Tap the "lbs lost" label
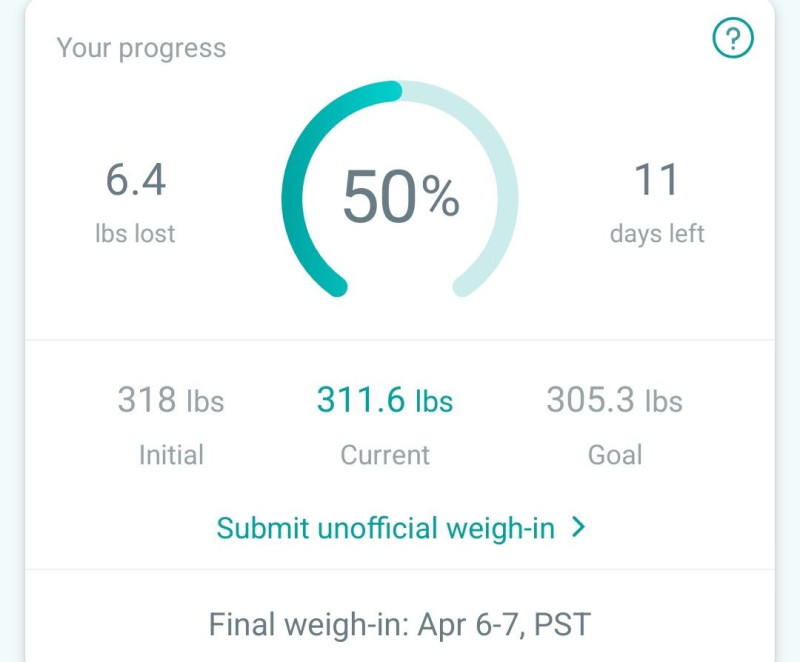Screen dimensions: 800x662 click(x=135, y=234)
